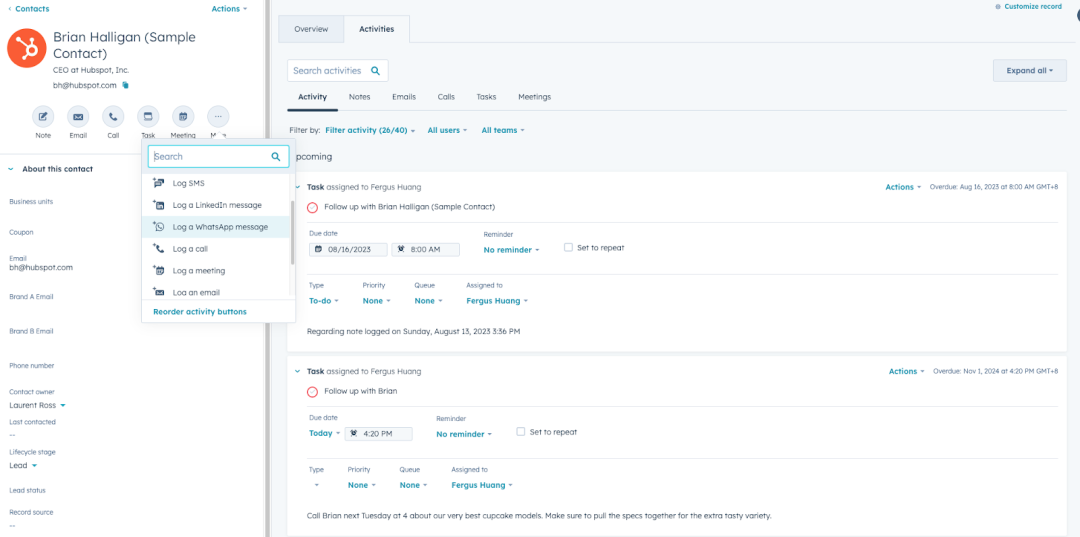The width and height of the screenshot is (1080, 537).
Task: Click the Meeting activity icon
Action: [183, 116]
